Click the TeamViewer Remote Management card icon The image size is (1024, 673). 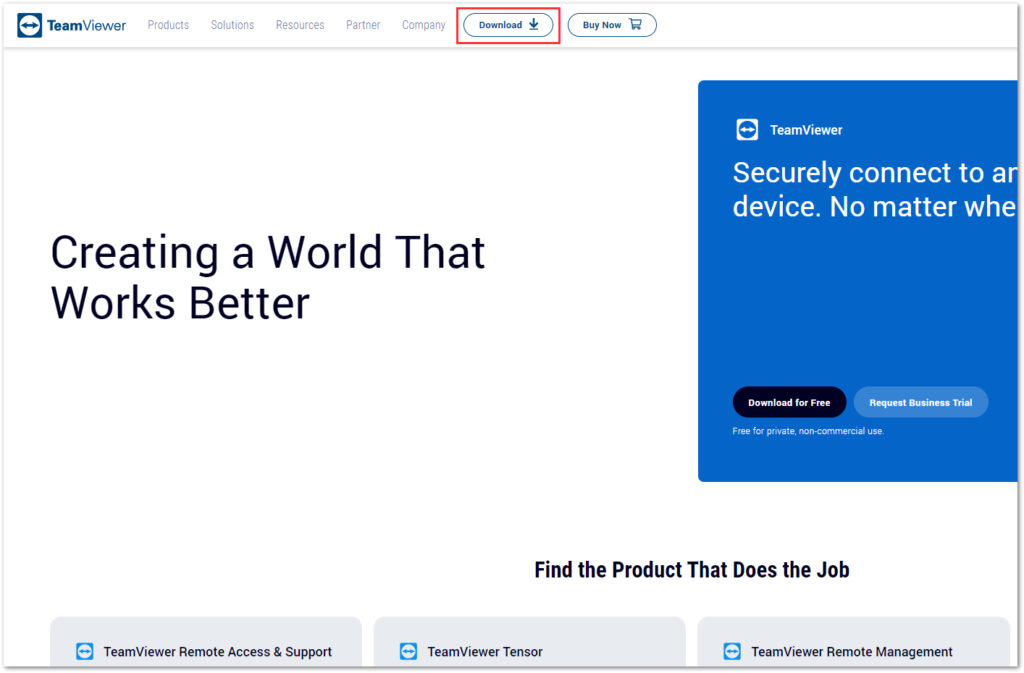click(732, 651)
